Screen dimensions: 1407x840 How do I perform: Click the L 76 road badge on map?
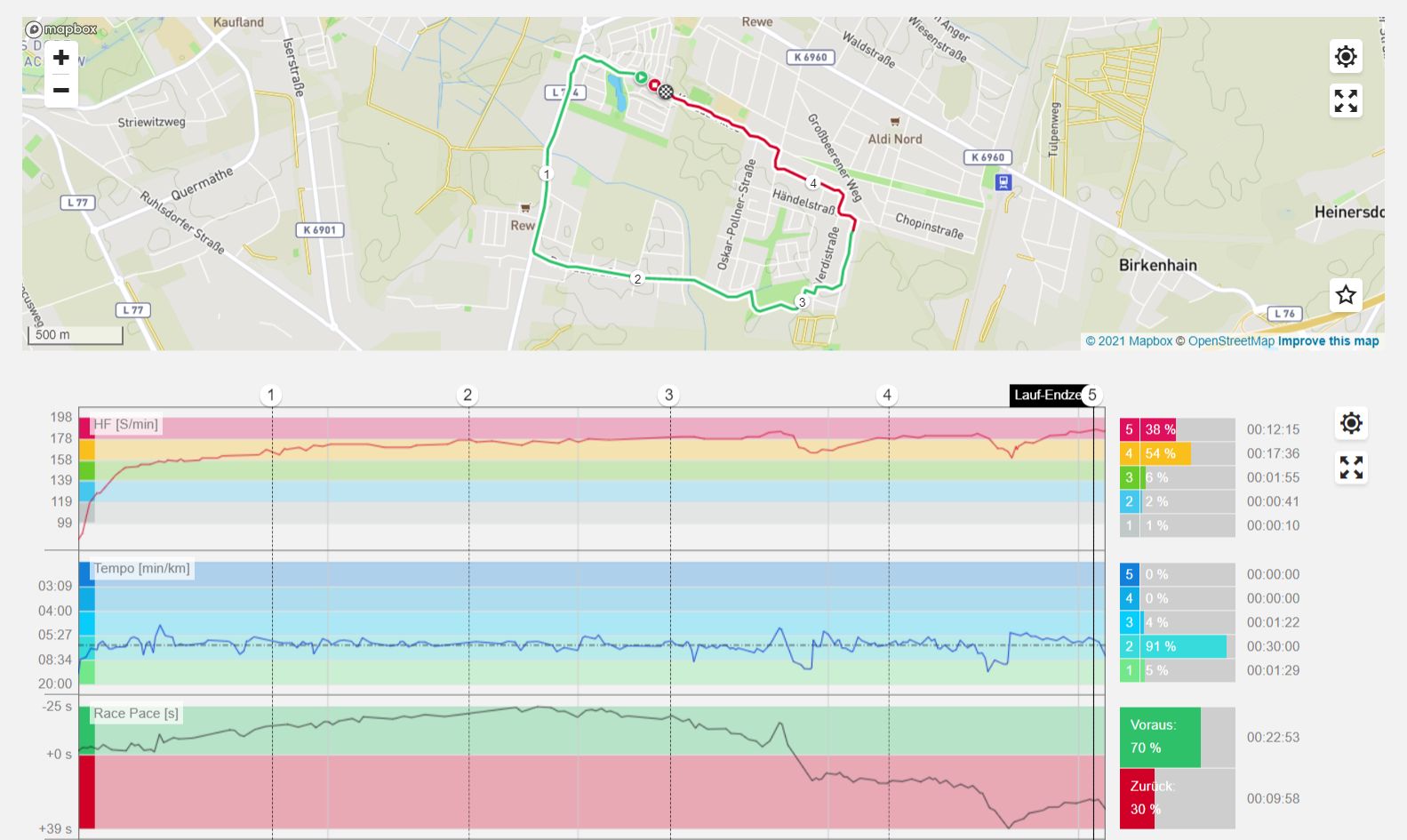pos(1284,314)
